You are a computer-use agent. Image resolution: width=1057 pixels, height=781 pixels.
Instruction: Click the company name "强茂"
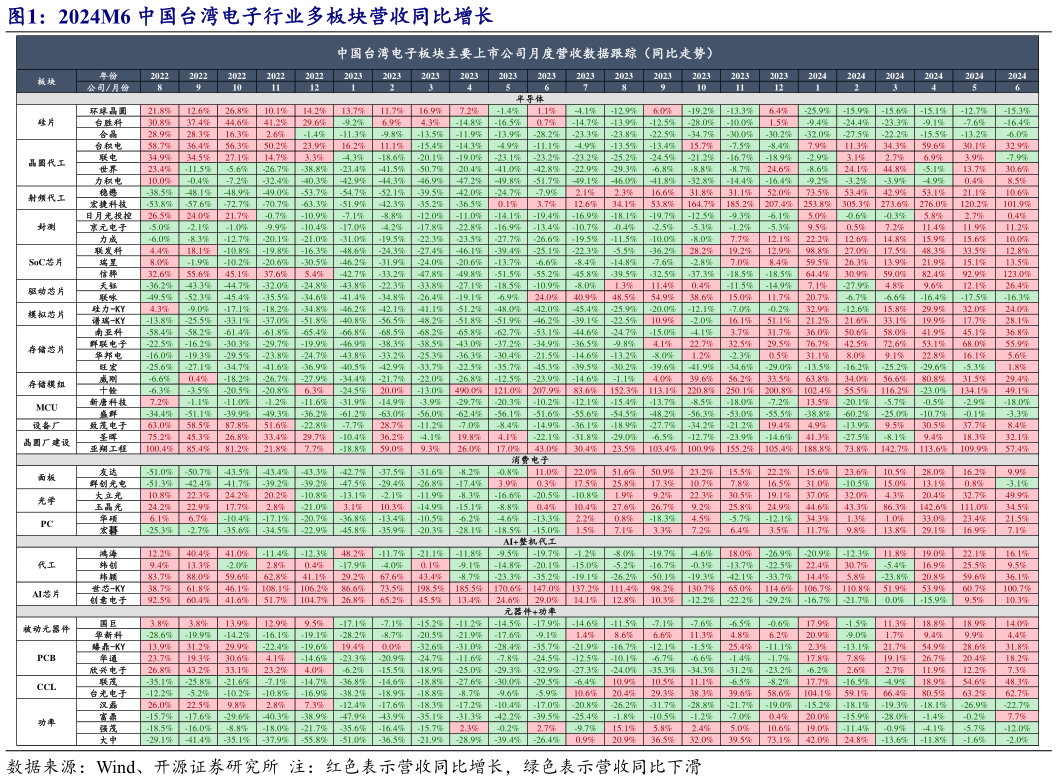pyautogui.click(x=109, y=728)
